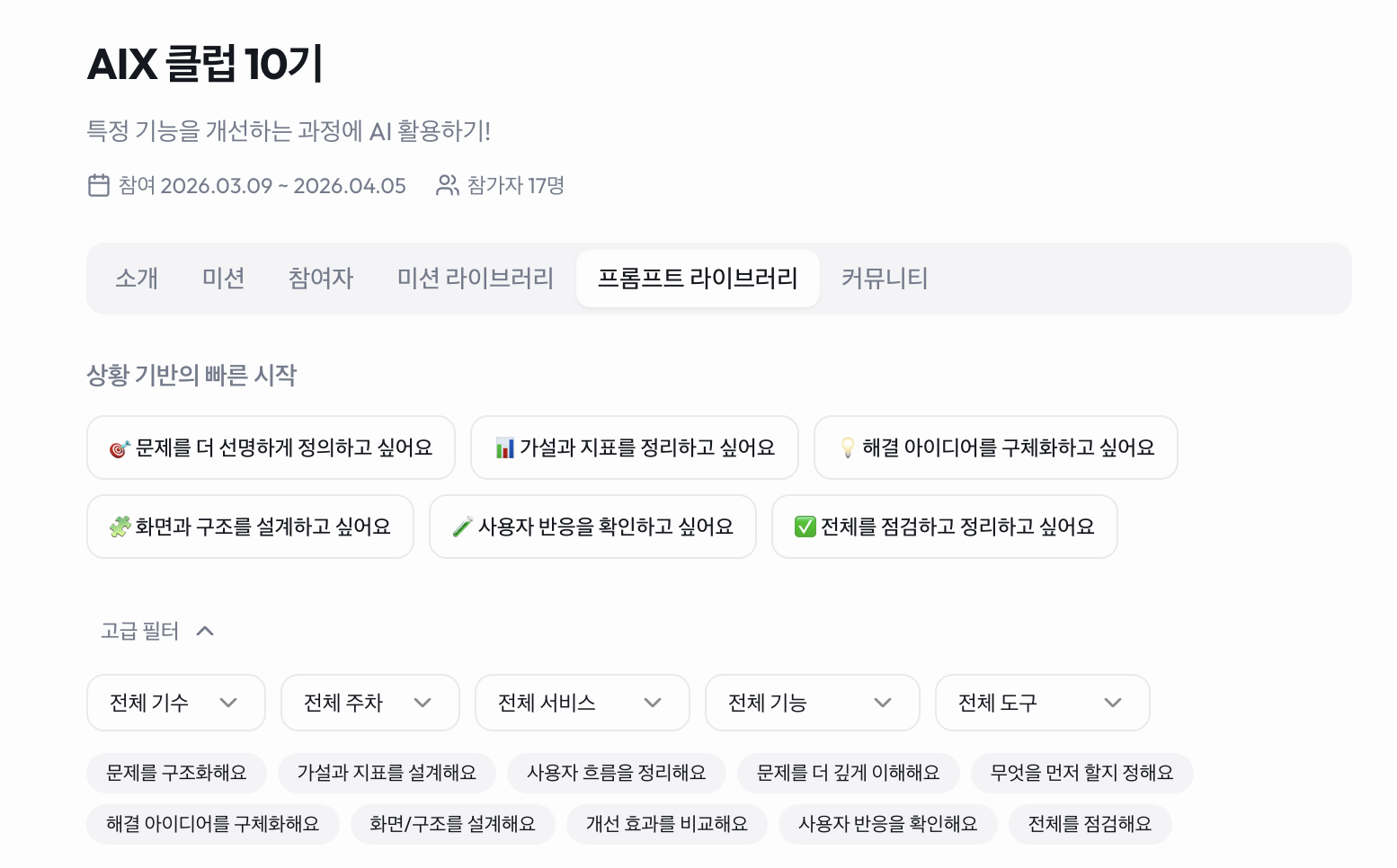This screenshot has width=1397, height=868.
Task: Click the puzzle piece icon on 화면과 구조 chip
Action: 120,527
